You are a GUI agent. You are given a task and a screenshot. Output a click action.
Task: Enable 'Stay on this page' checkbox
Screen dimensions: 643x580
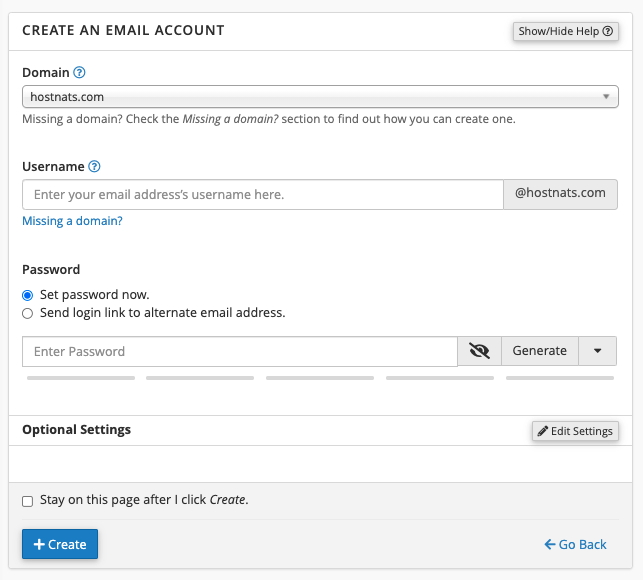28,501
